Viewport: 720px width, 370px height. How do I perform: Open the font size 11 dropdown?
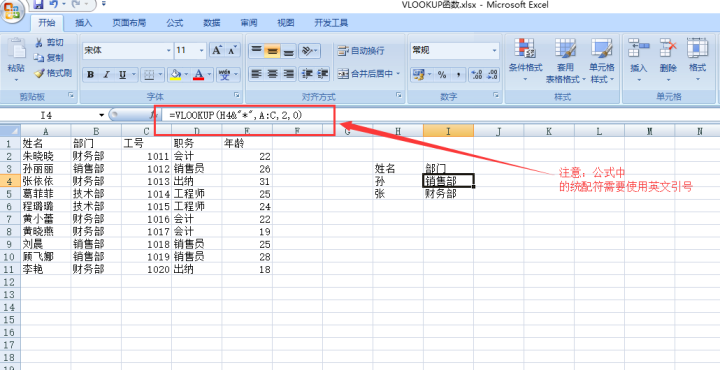pos(202,50)
